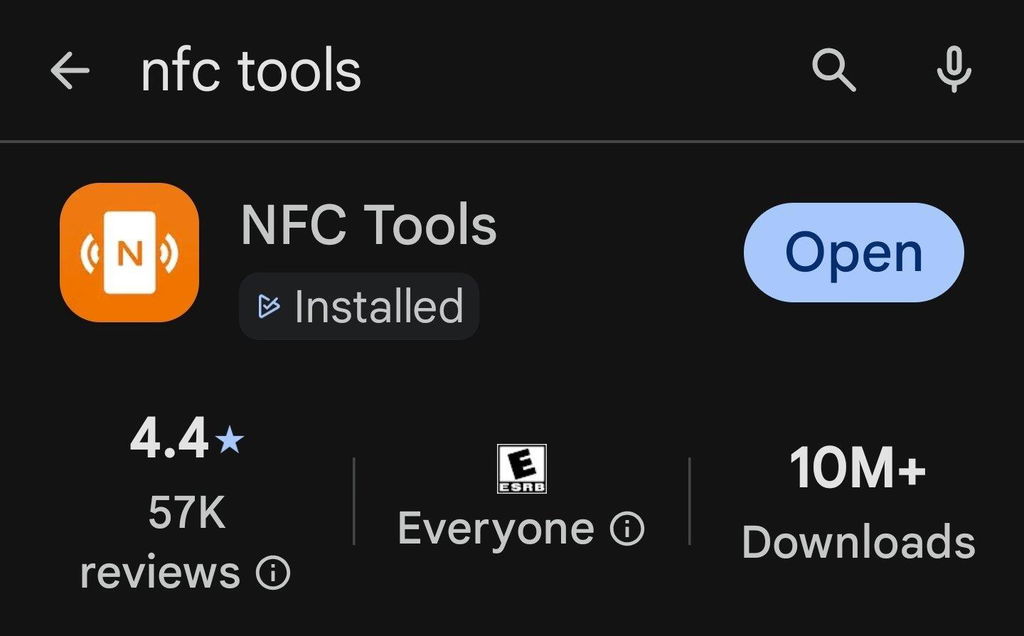Show info about the 57K reviews
Screen dimensions: 1024x636
tap(273, 573)
